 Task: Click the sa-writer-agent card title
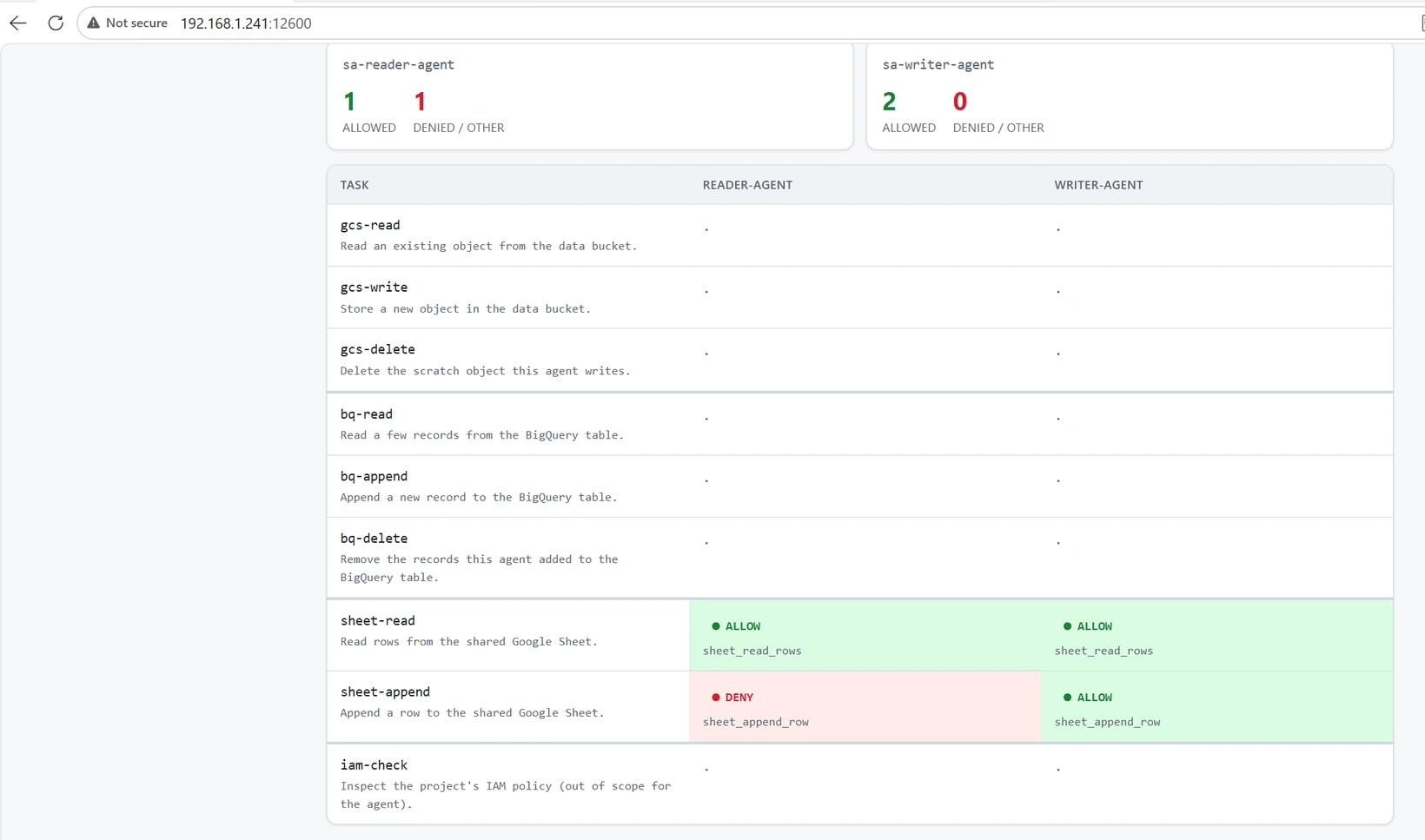coord(938,64)
